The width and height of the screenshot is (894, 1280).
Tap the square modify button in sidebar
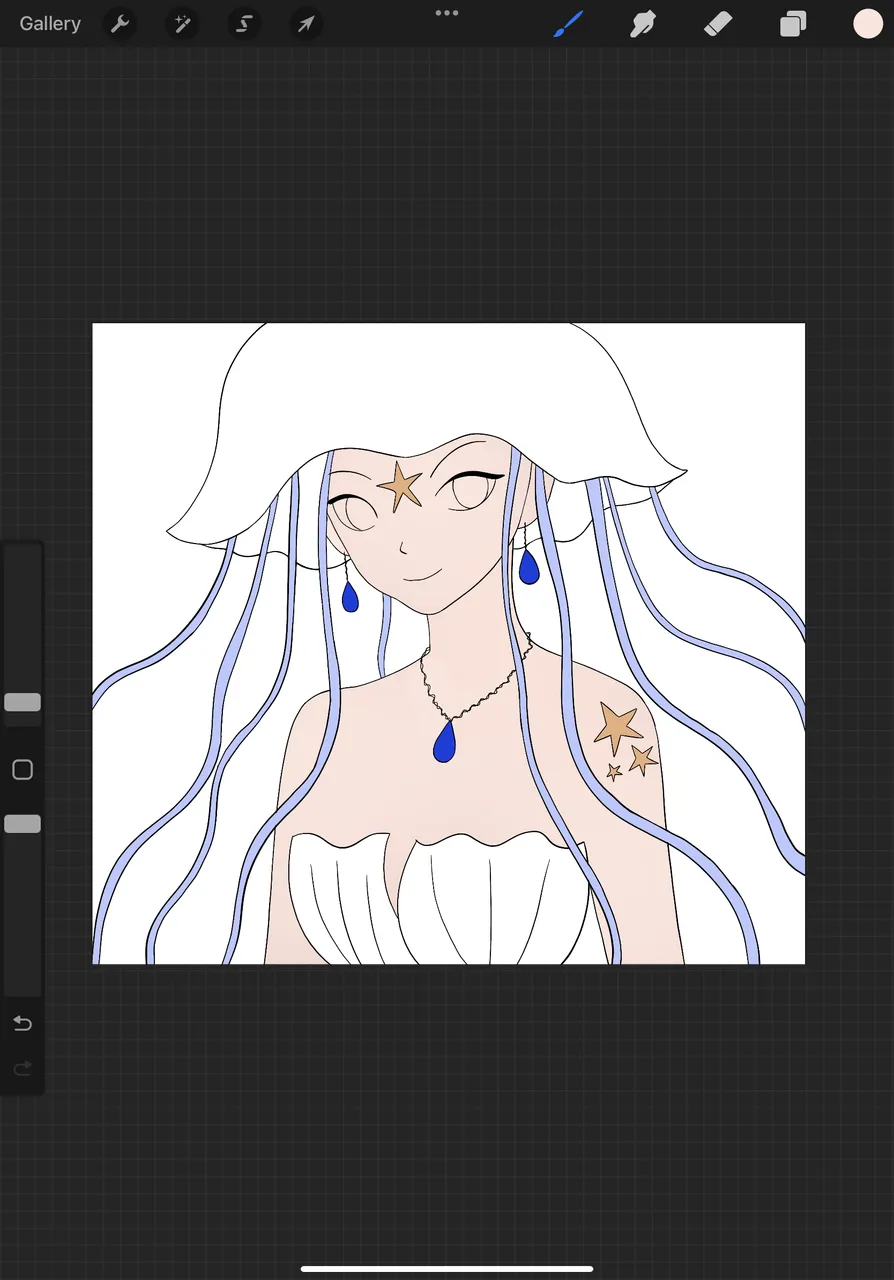[22, 770]
